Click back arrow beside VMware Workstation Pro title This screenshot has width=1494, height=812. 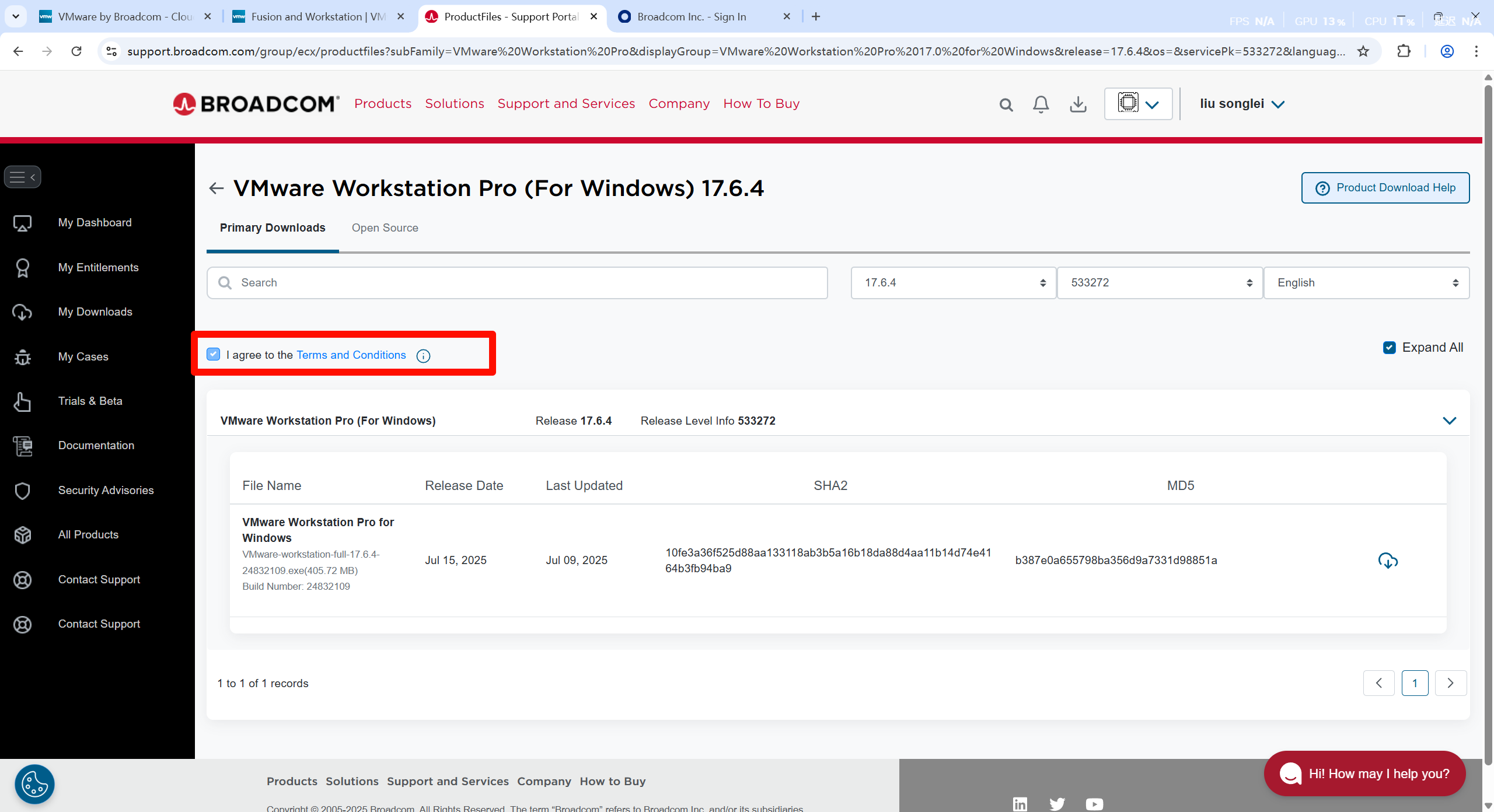coord(217,188)
